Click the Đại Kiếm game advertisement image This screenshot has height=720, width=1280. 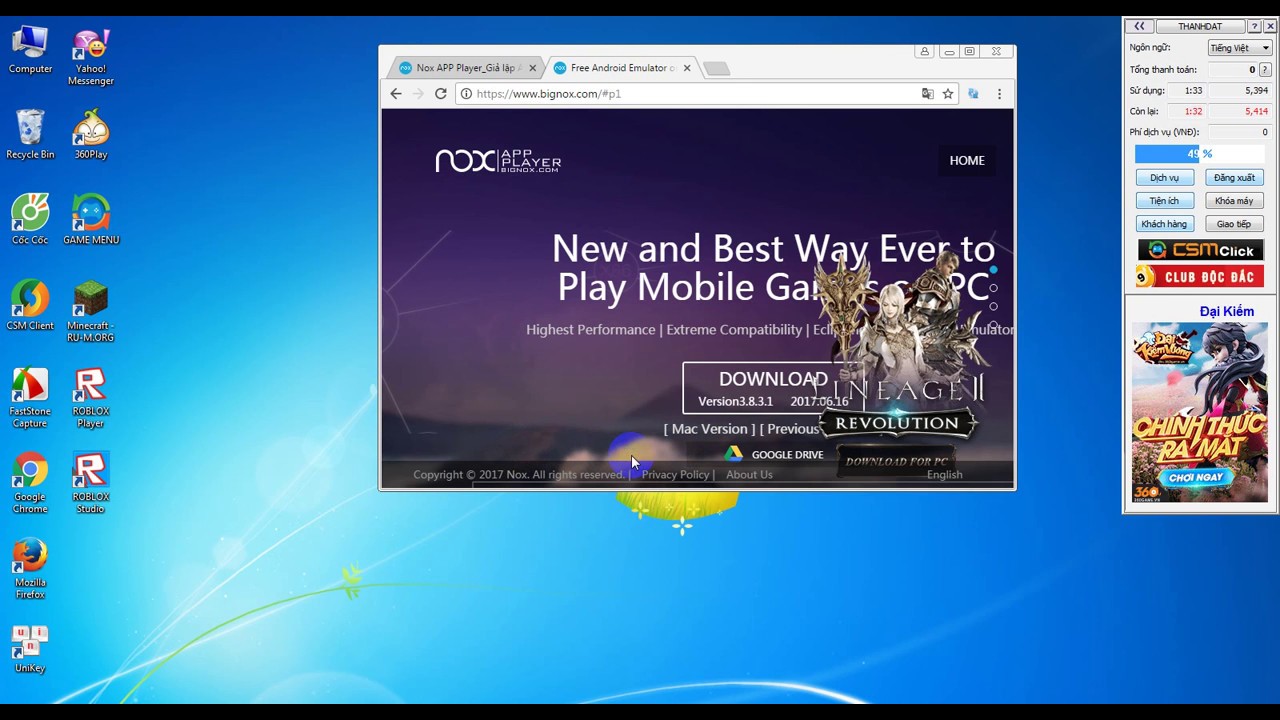pos(1199,412)
